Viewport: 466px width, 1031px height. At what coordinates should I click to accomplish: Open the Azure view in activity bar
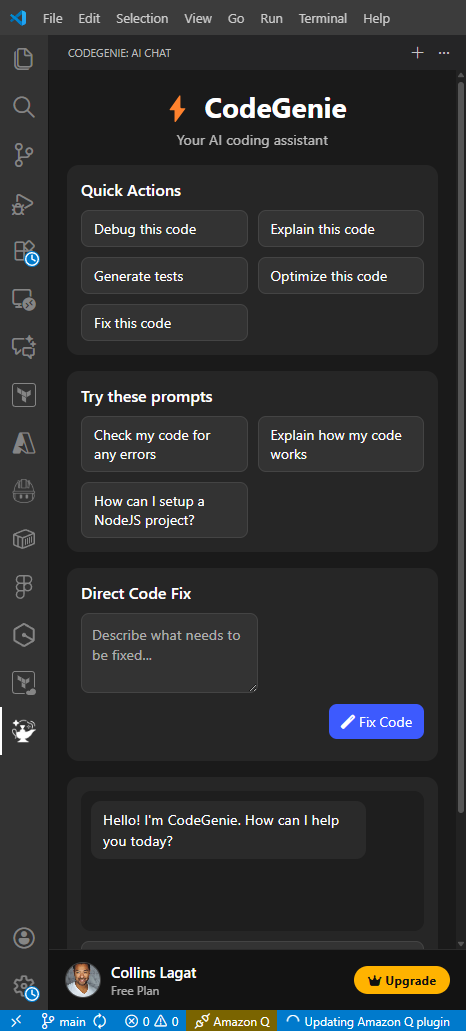[x=24, y=443]
